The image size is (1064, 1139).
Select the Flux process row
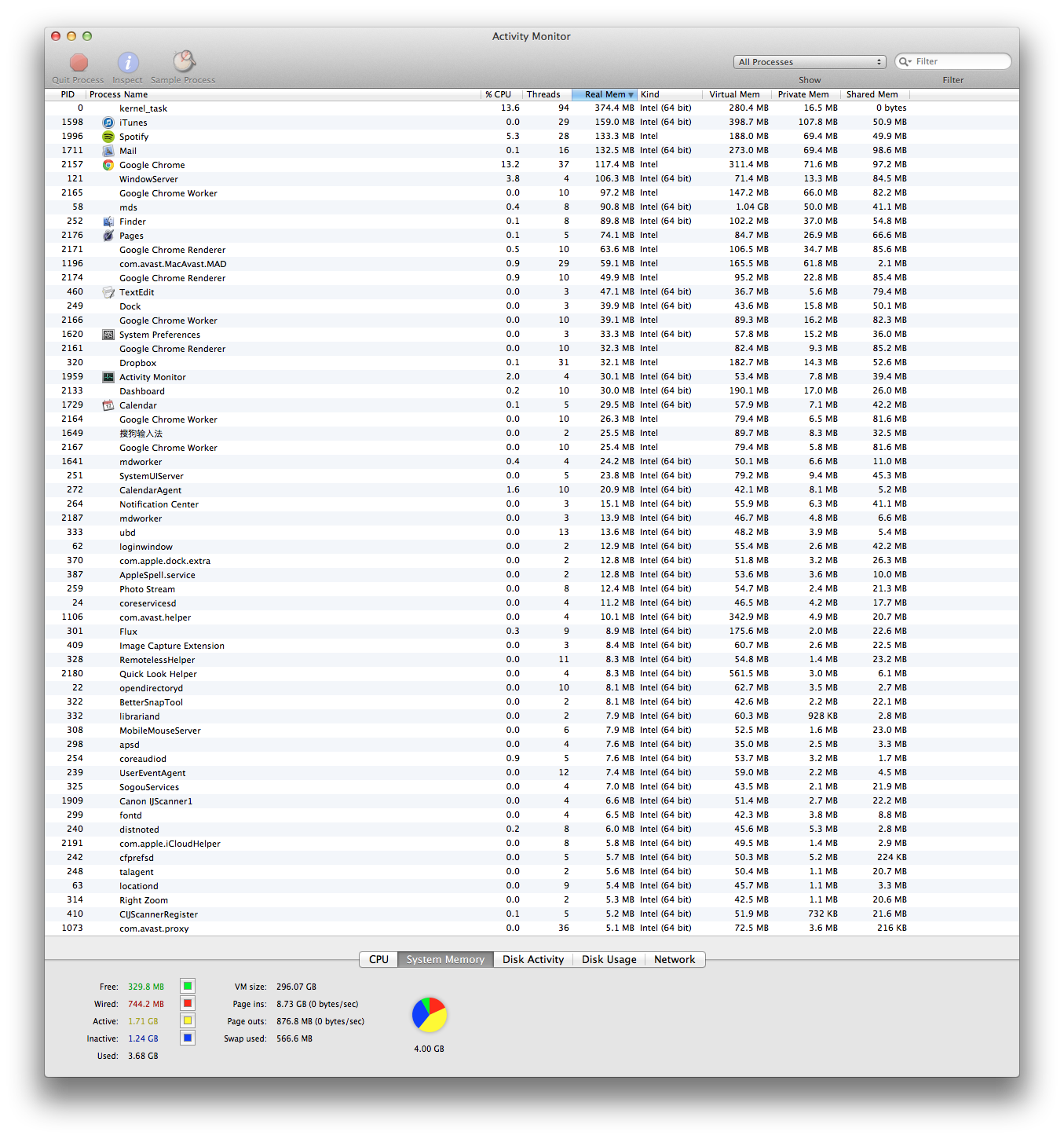tap(532, 632)
